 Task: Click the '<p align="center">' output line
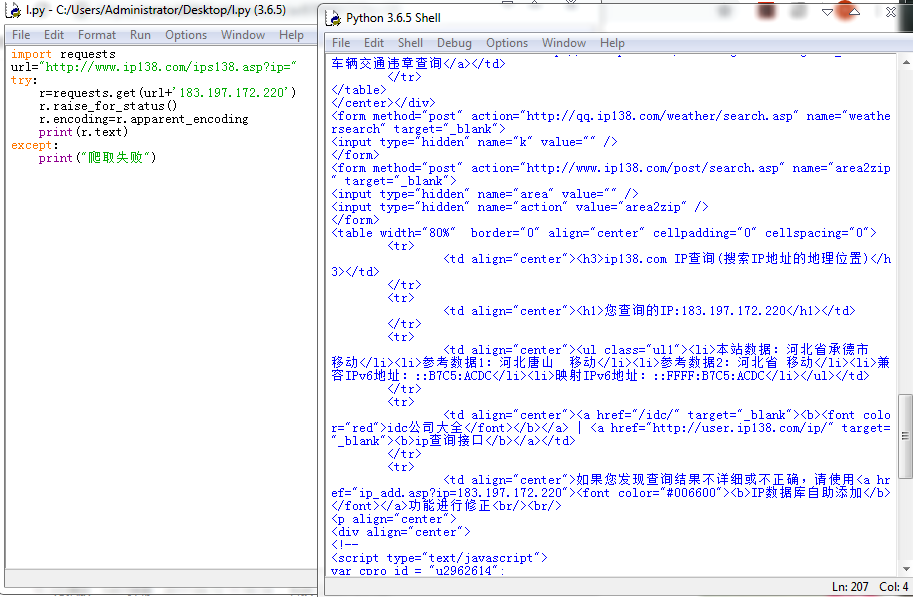point(394,519)
